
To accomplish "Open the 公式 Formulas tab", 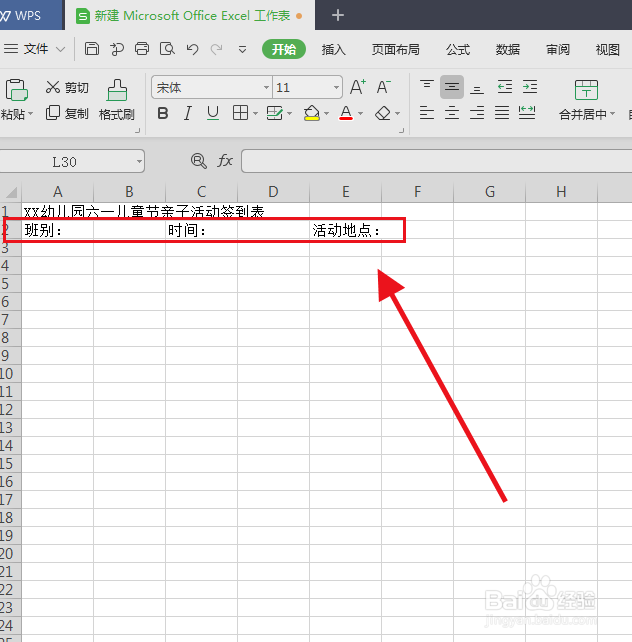I will click(x=458, y=50).
